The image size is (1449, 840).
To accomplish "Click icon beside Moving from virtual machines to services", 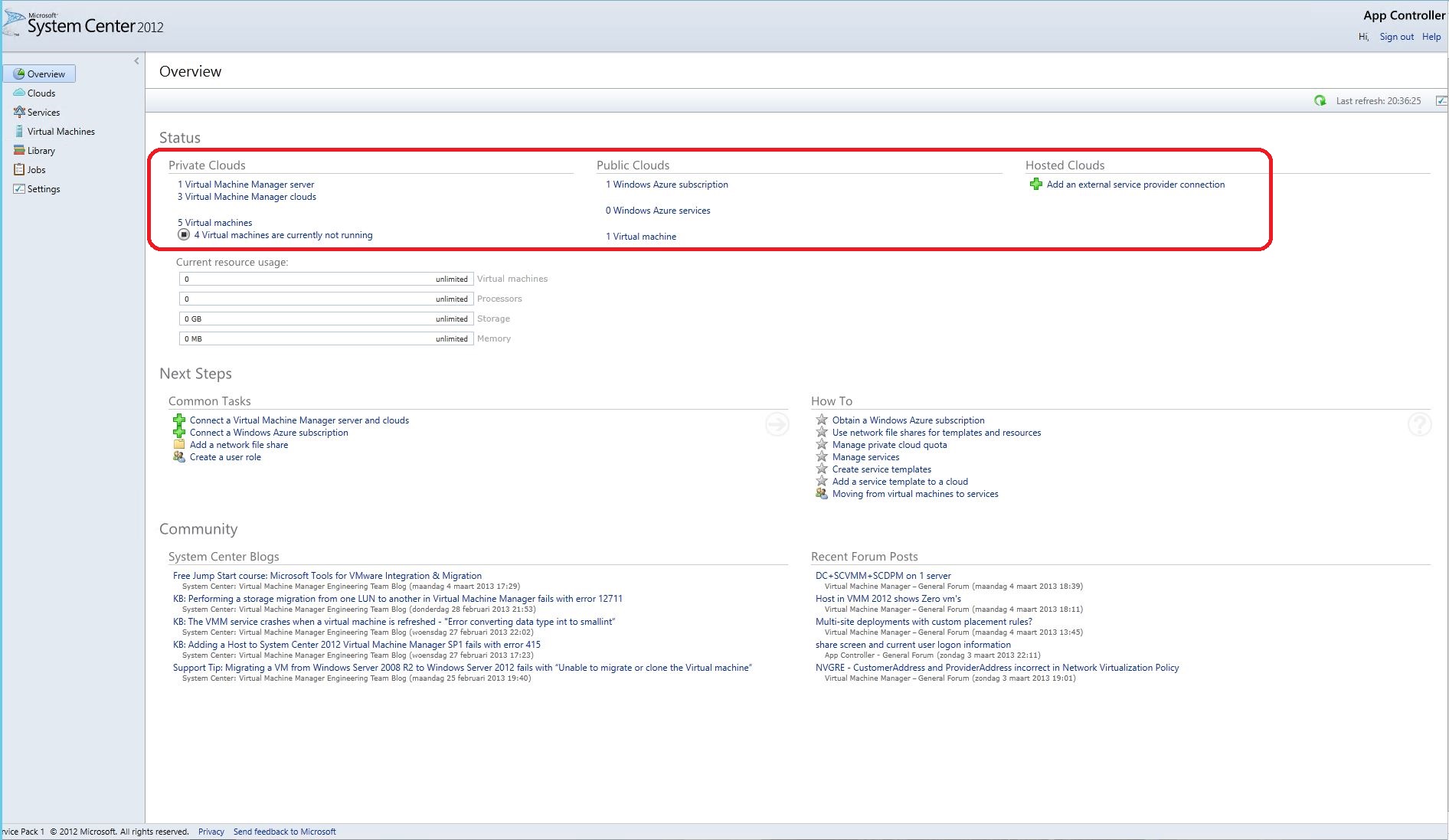I will tap(822, 493).
